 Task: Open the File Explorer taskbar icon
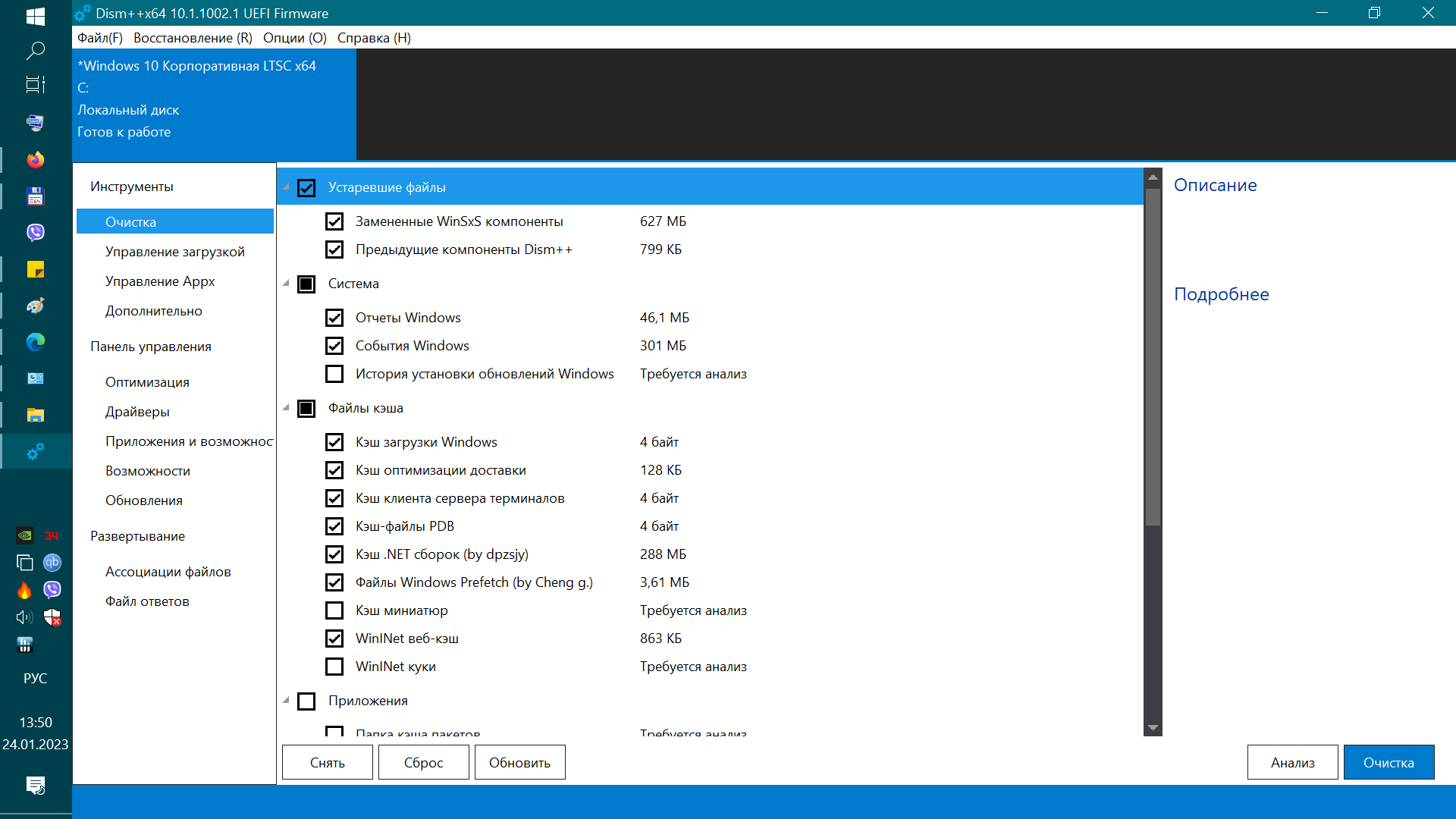point(36,415)
